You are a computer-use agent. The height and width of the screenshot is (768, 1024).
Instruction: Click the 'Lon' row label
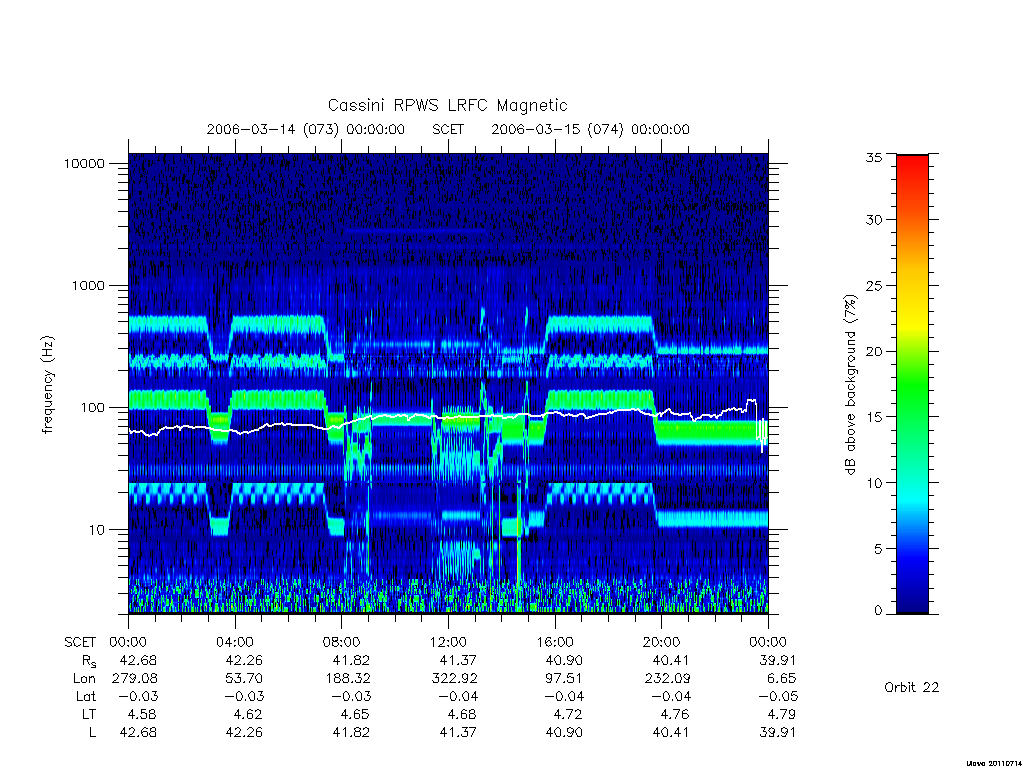[x=84, y=679]
